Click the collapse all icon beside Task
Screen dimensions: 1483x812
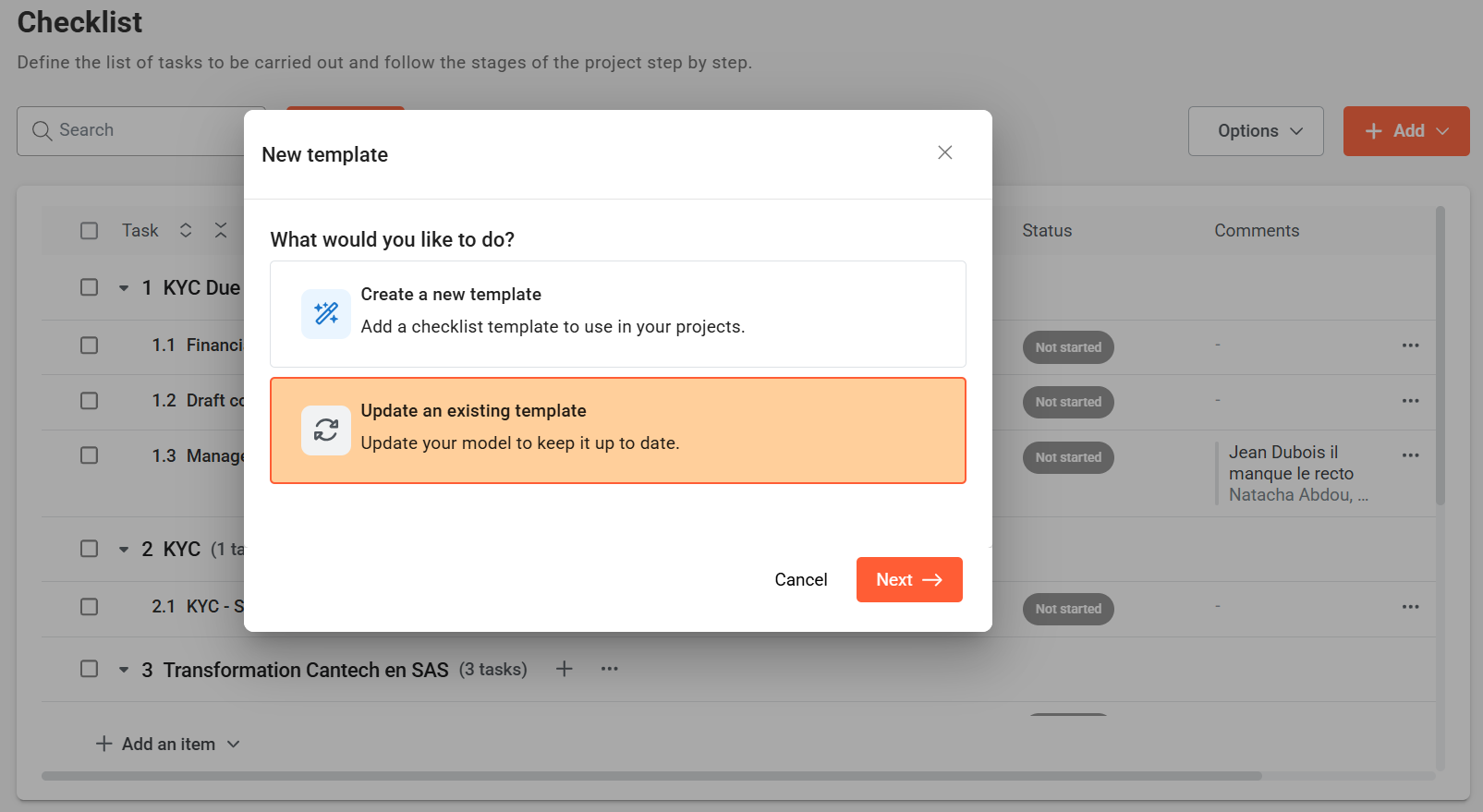click(221, 230)
